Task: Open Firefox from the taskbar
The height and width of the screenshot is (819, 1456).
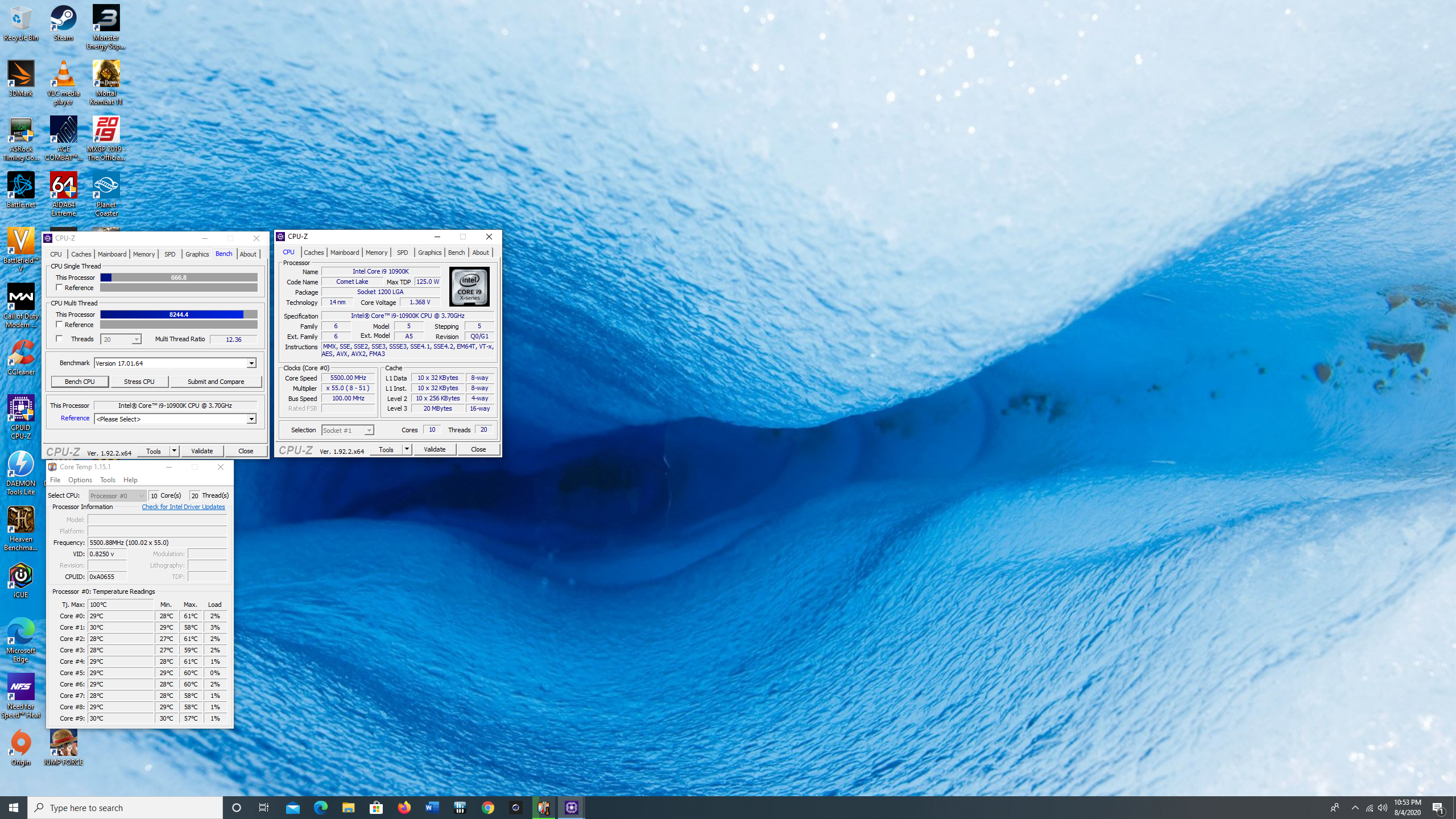Action: click(404, 807)
